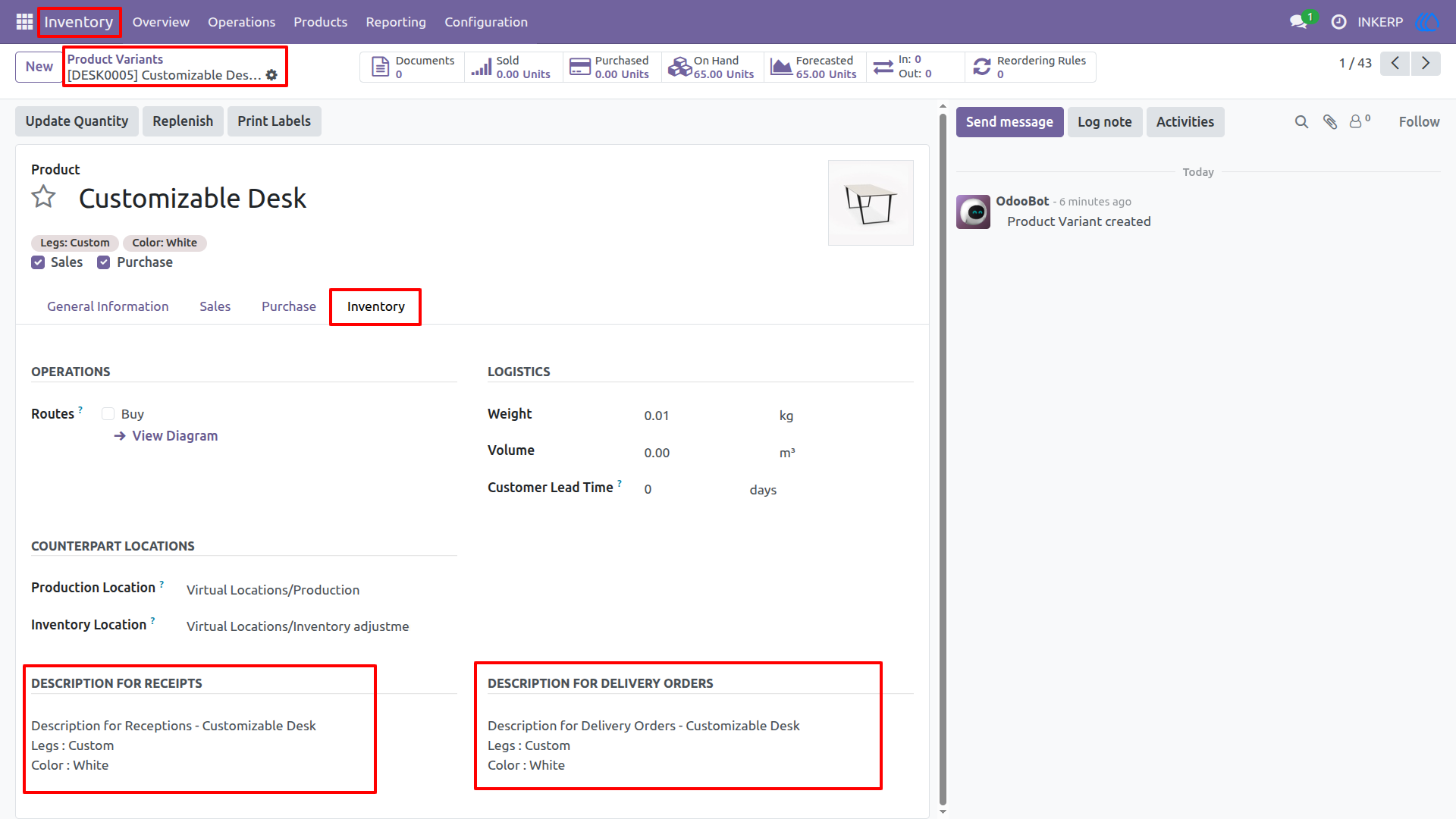Click Update Quantity button
Image resolution: width=1456 pixels, height=819 pixels.
(77, 121)
